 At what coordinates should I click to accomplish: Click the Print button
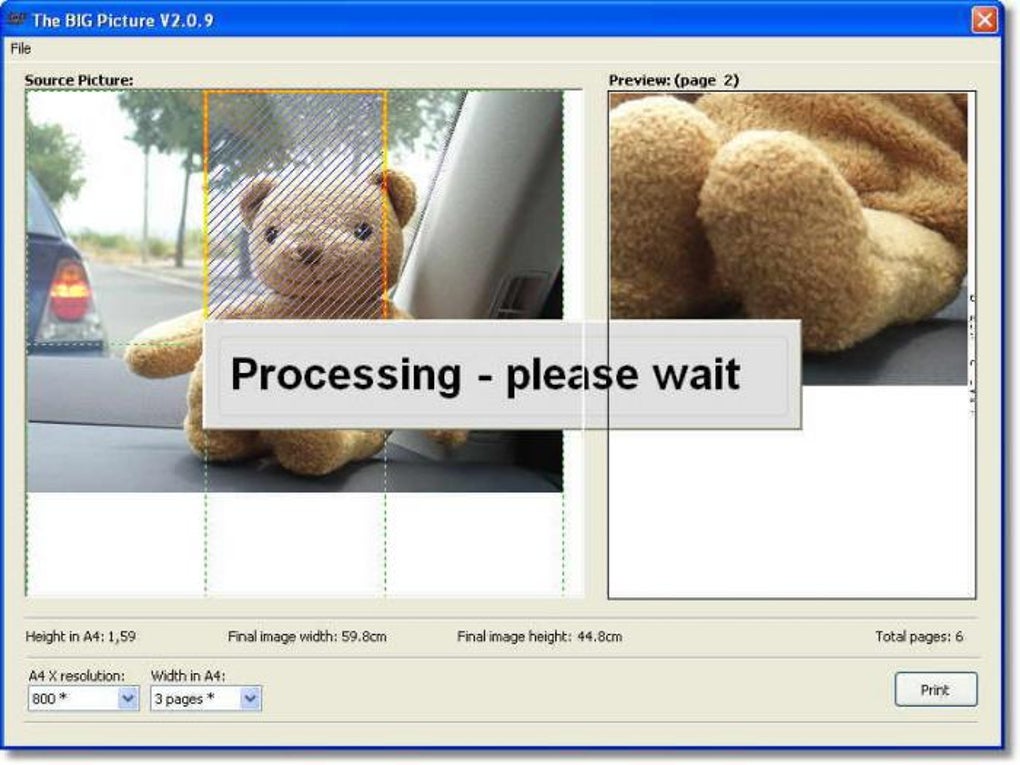[x=935, y=690]
